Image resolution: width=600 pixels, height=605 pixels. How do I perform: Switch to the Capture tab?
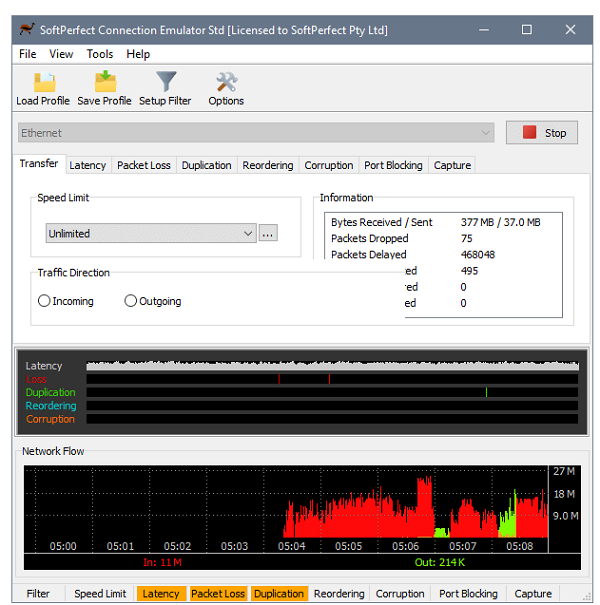tap(452, 165)
